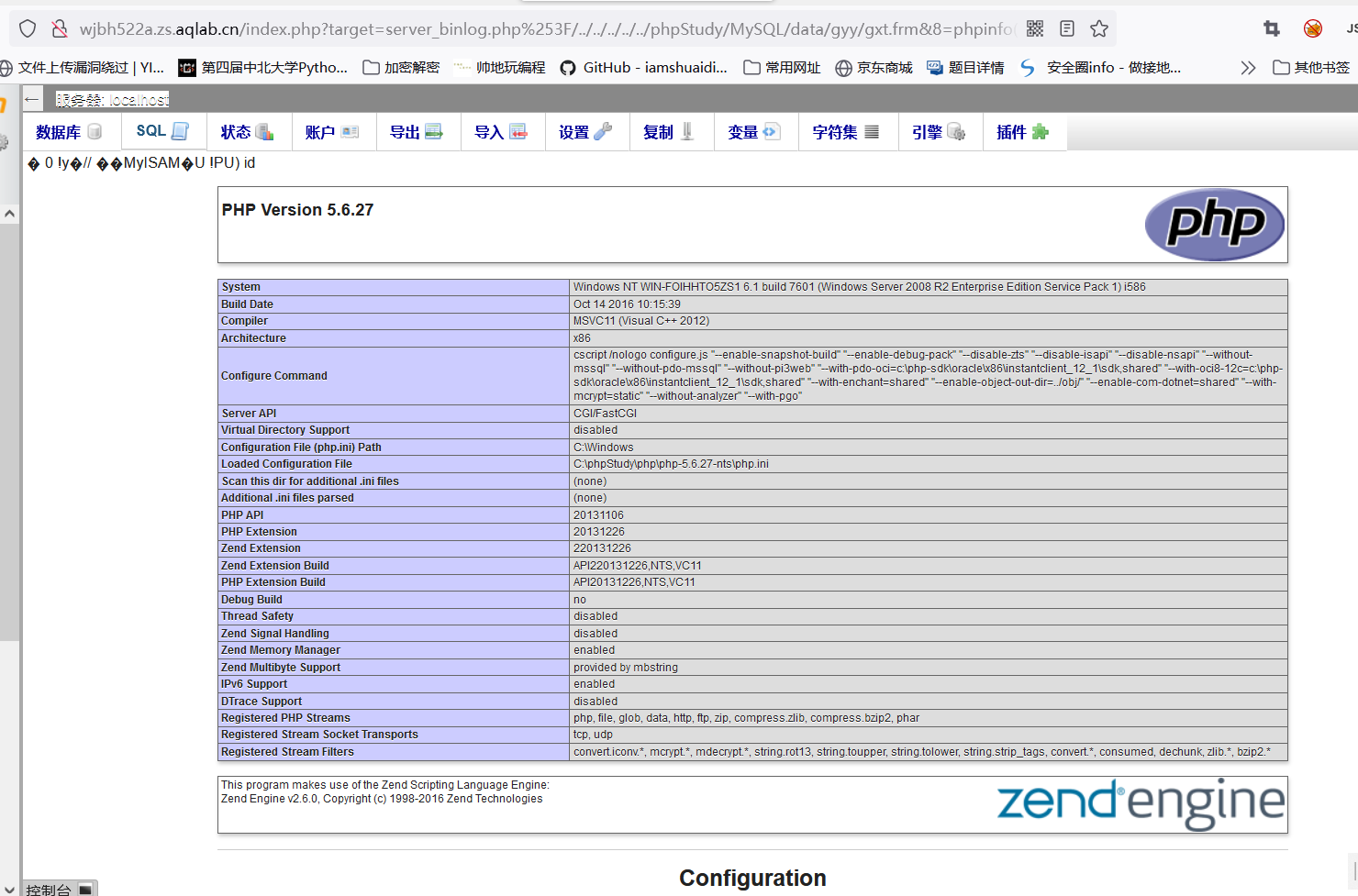Click the red blocked extension icon
The width and height of the screenshot is (1358, 896).
pyautogui.click(x=1313, y=28)
